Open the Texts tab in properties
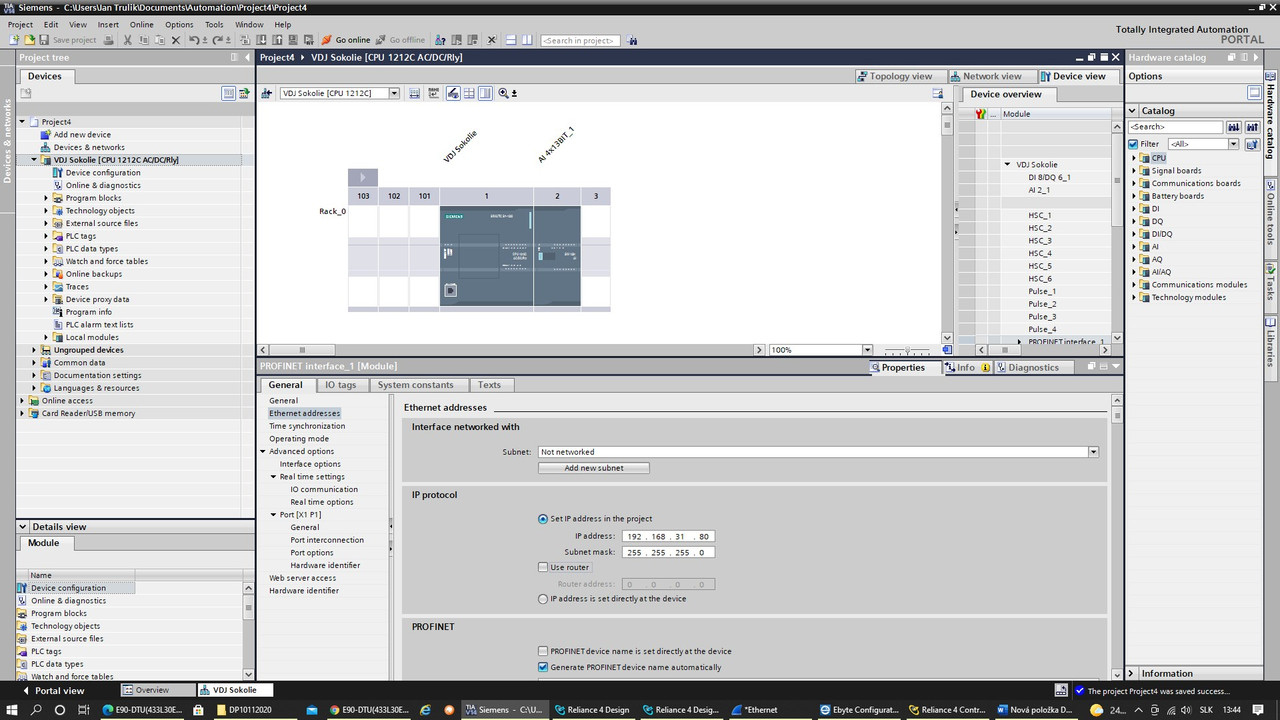This screenshot has height=720, width=1280. pos(489,385)
